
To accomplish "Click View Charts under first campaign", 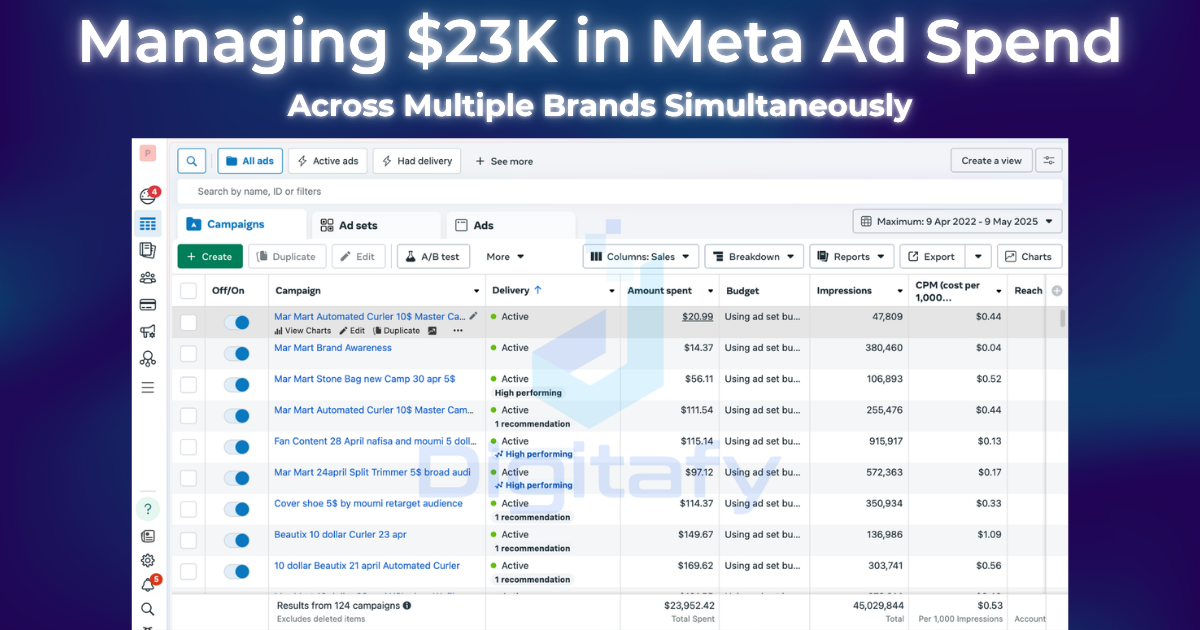I will (303, 331).
